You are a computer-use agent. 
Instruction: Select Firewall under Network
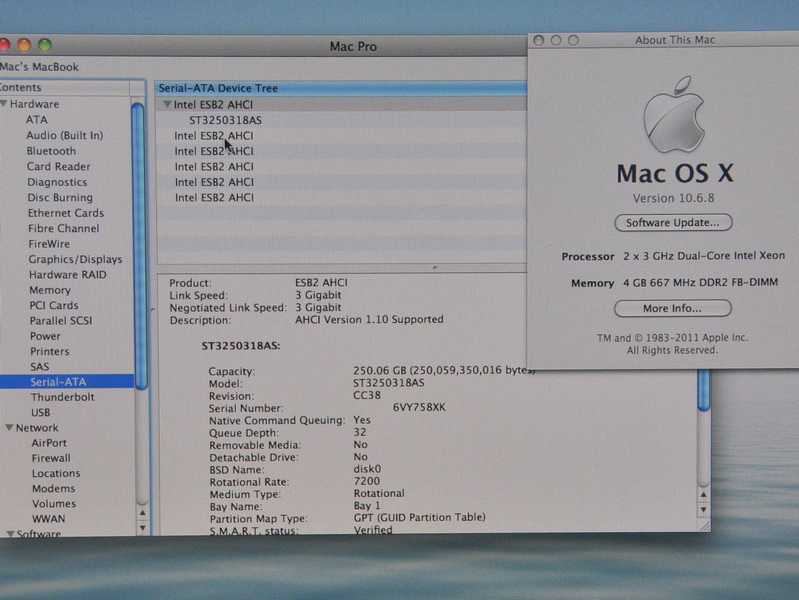(x=51, y=458)
